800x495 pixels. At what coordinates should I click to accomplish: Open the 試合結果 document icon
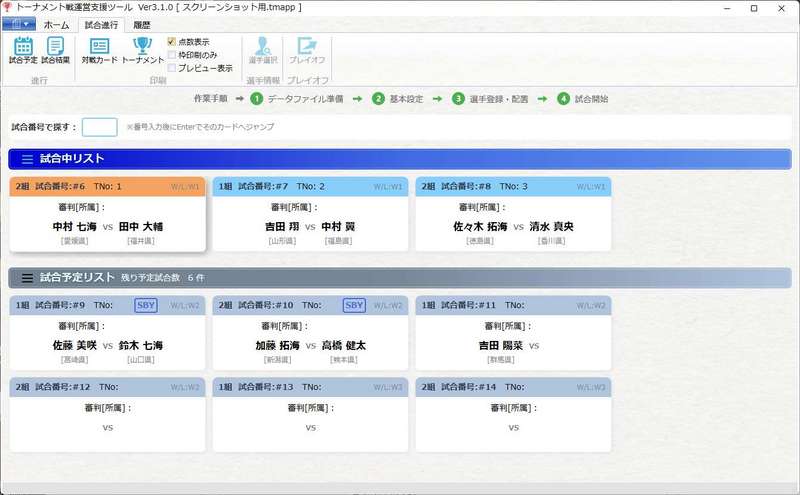pos(55,50)
